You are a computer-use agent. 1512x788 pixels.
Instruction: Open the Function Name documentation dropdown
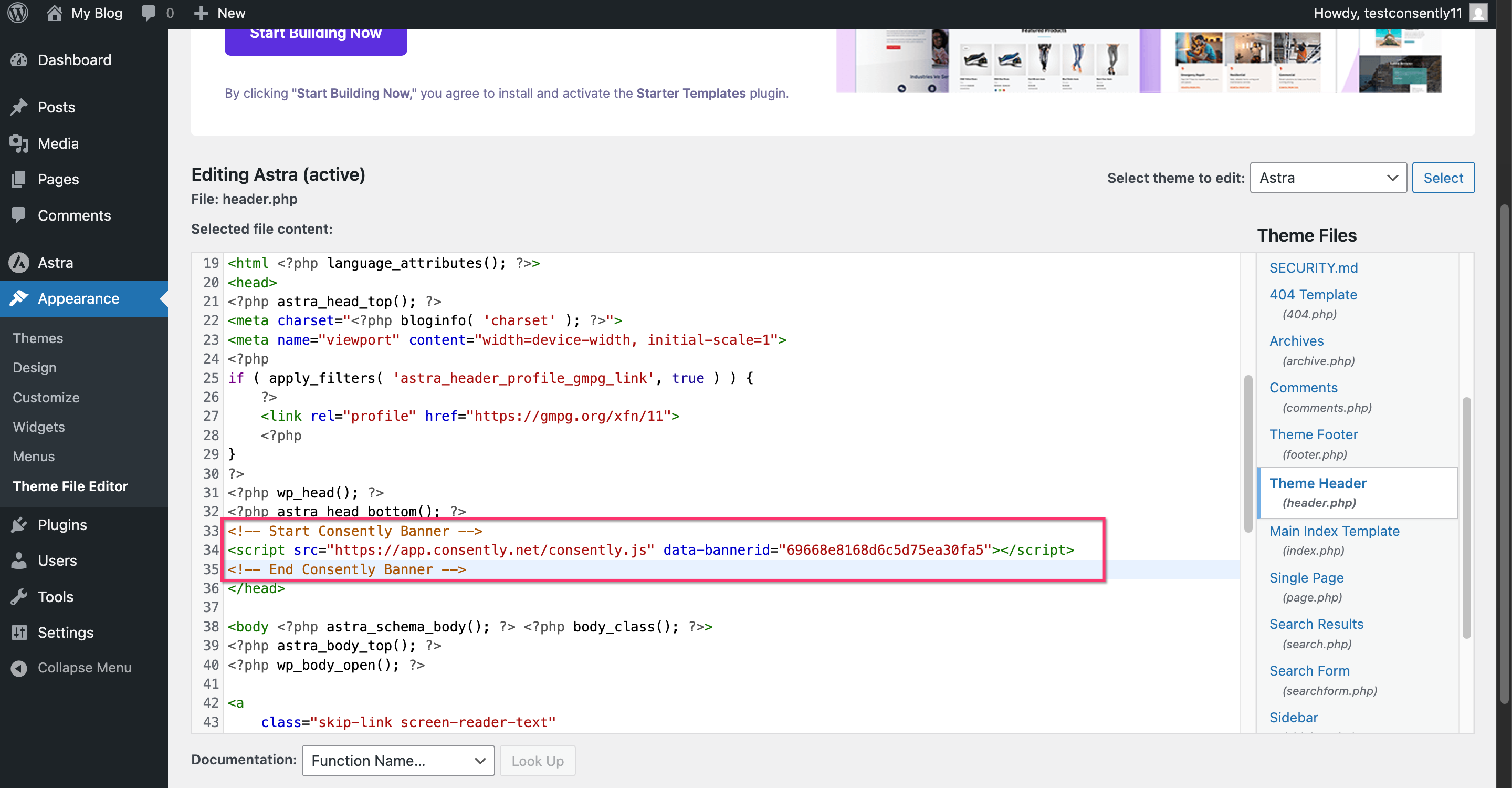click(398, 760)
